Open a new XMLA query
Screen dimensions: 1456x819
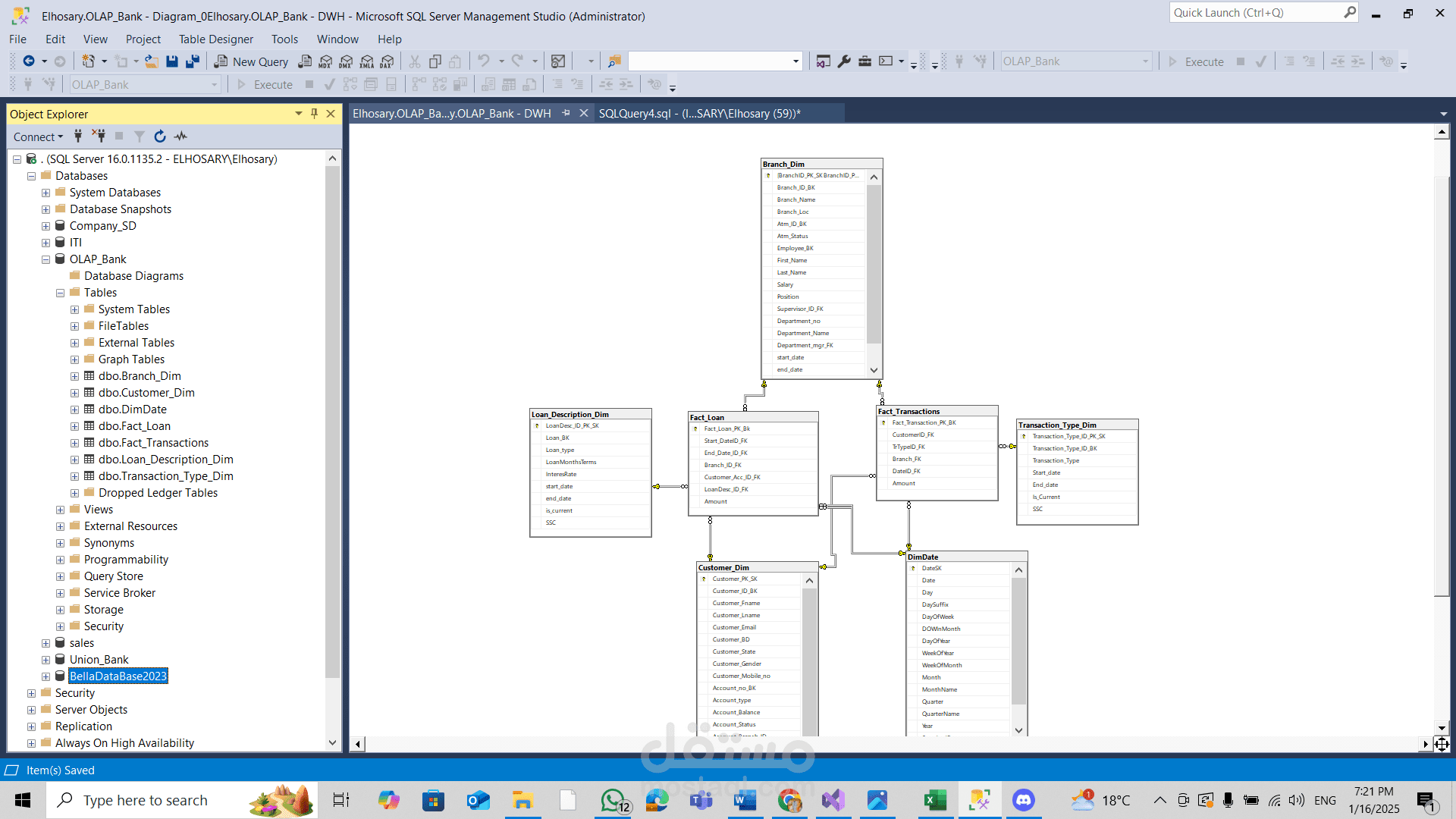click(367, 61)
